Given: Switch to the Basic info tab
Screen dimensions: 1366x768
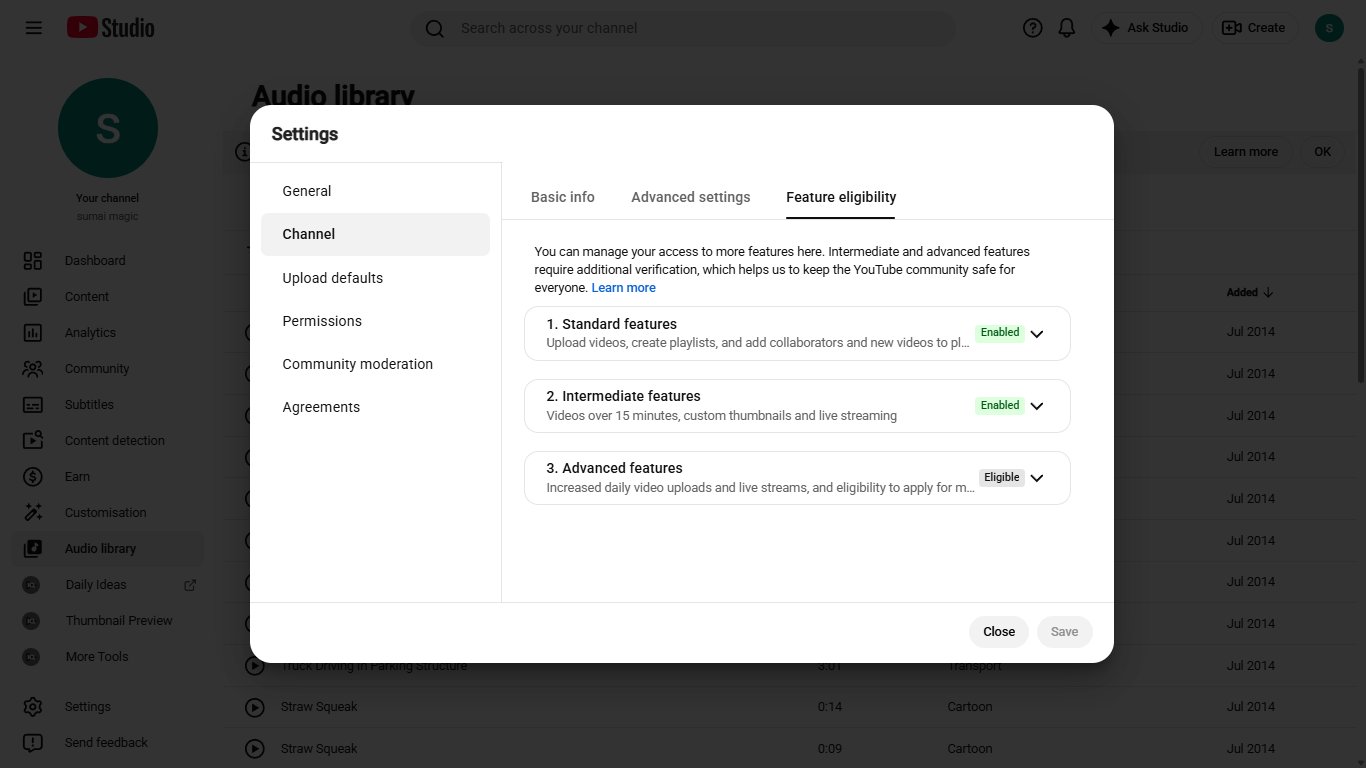Looking at the screenshot, I should tap(563, 197).
